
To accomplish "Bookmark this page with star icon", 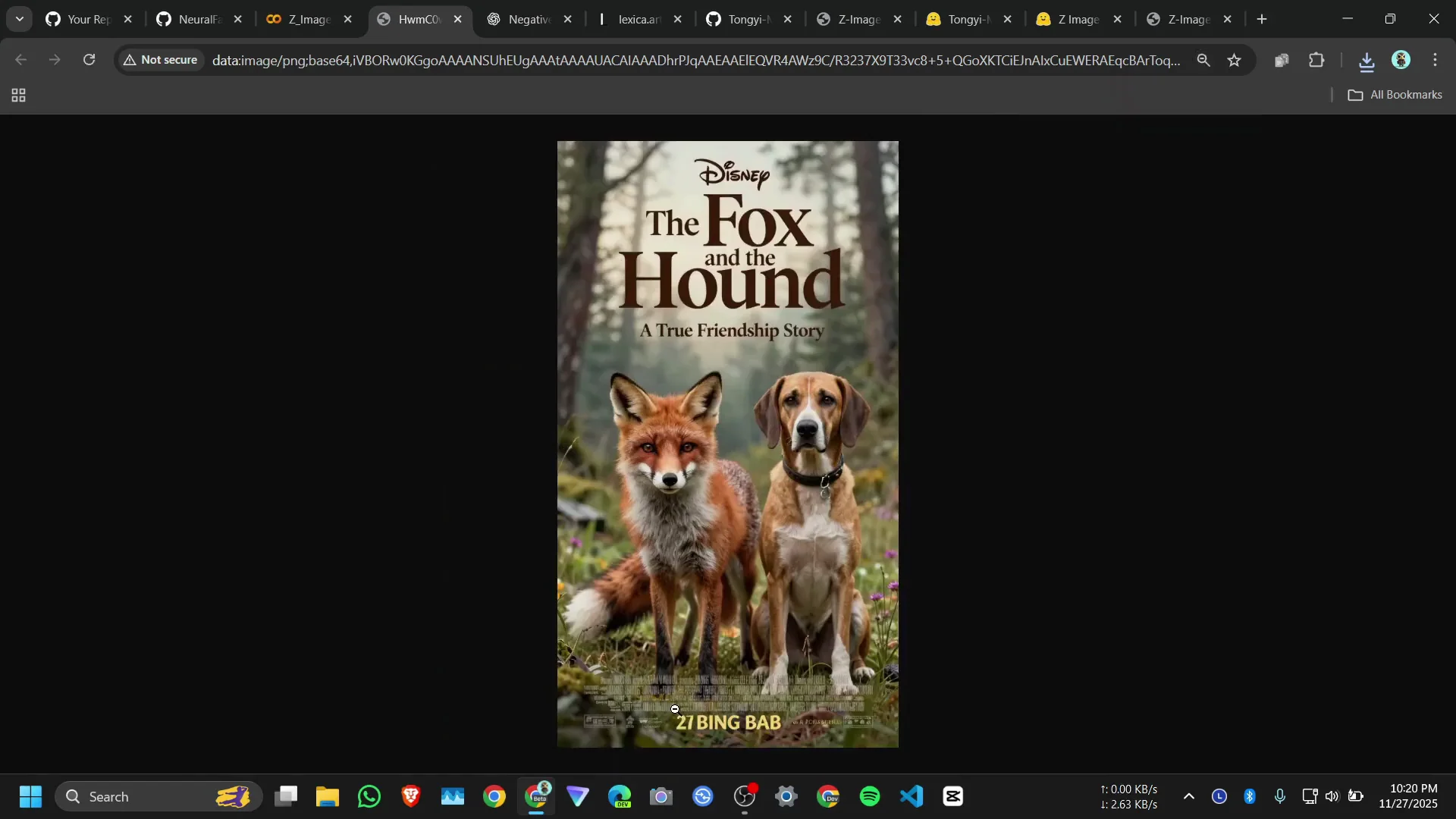I will point(1235,60).
